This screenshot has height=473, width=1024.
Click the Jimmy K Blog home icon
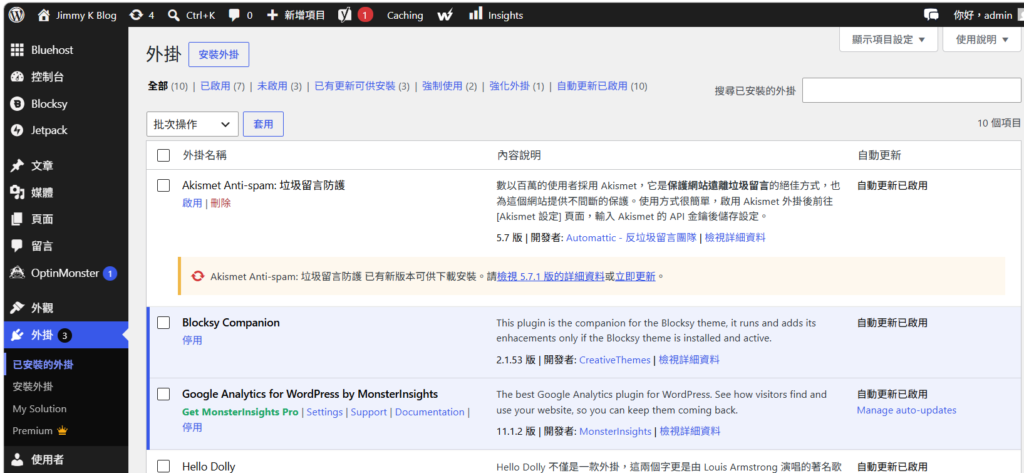44,14
